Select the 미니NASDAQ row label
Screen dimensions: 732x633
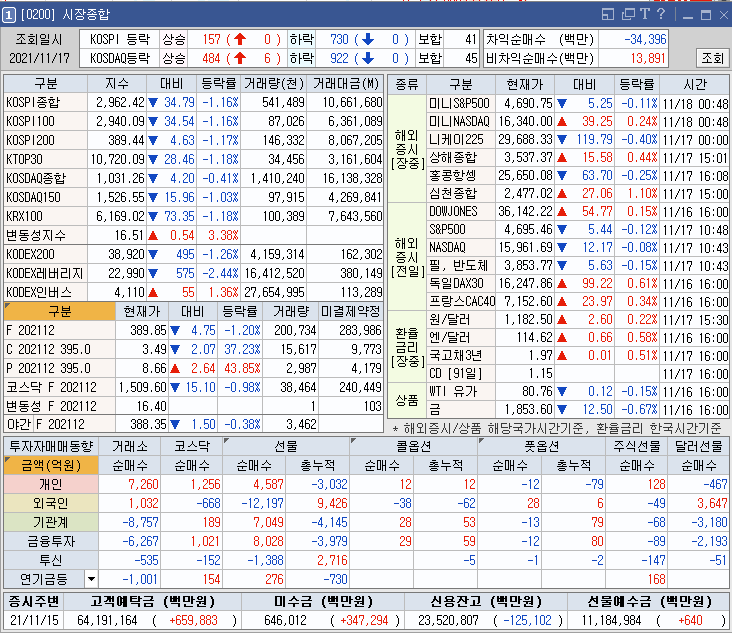point(460,121)
